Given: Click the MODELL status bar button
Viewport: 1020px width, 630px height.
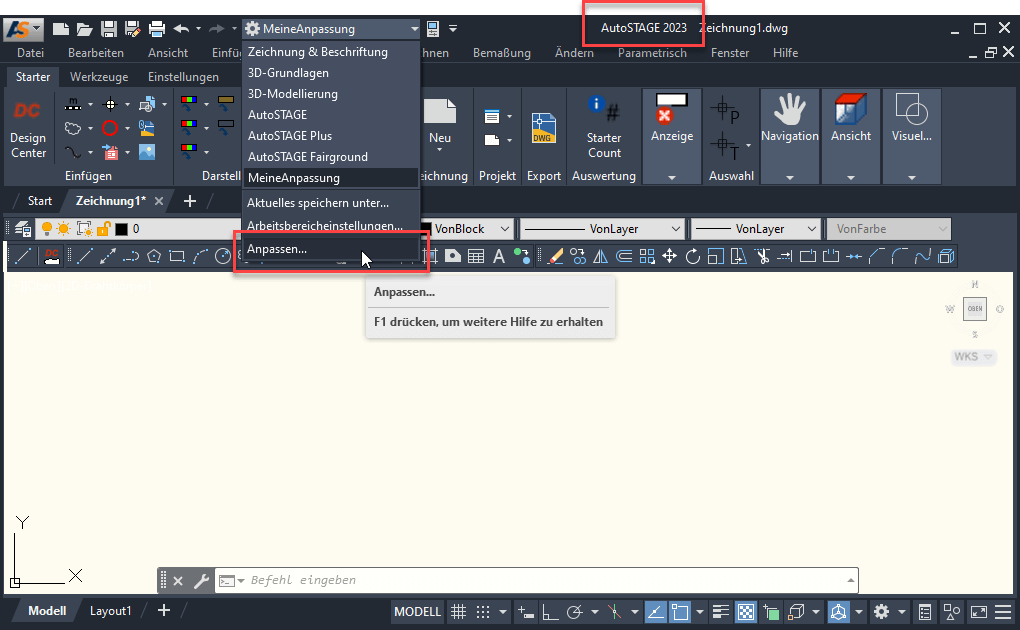Looking at the screenshot, I should point(418,612).
